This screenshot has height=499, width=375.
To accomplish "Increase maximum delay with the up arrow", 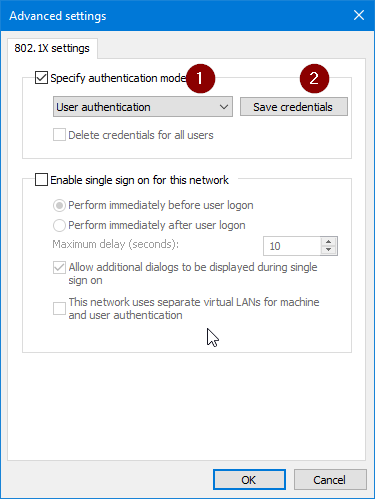I will [329, 241].
